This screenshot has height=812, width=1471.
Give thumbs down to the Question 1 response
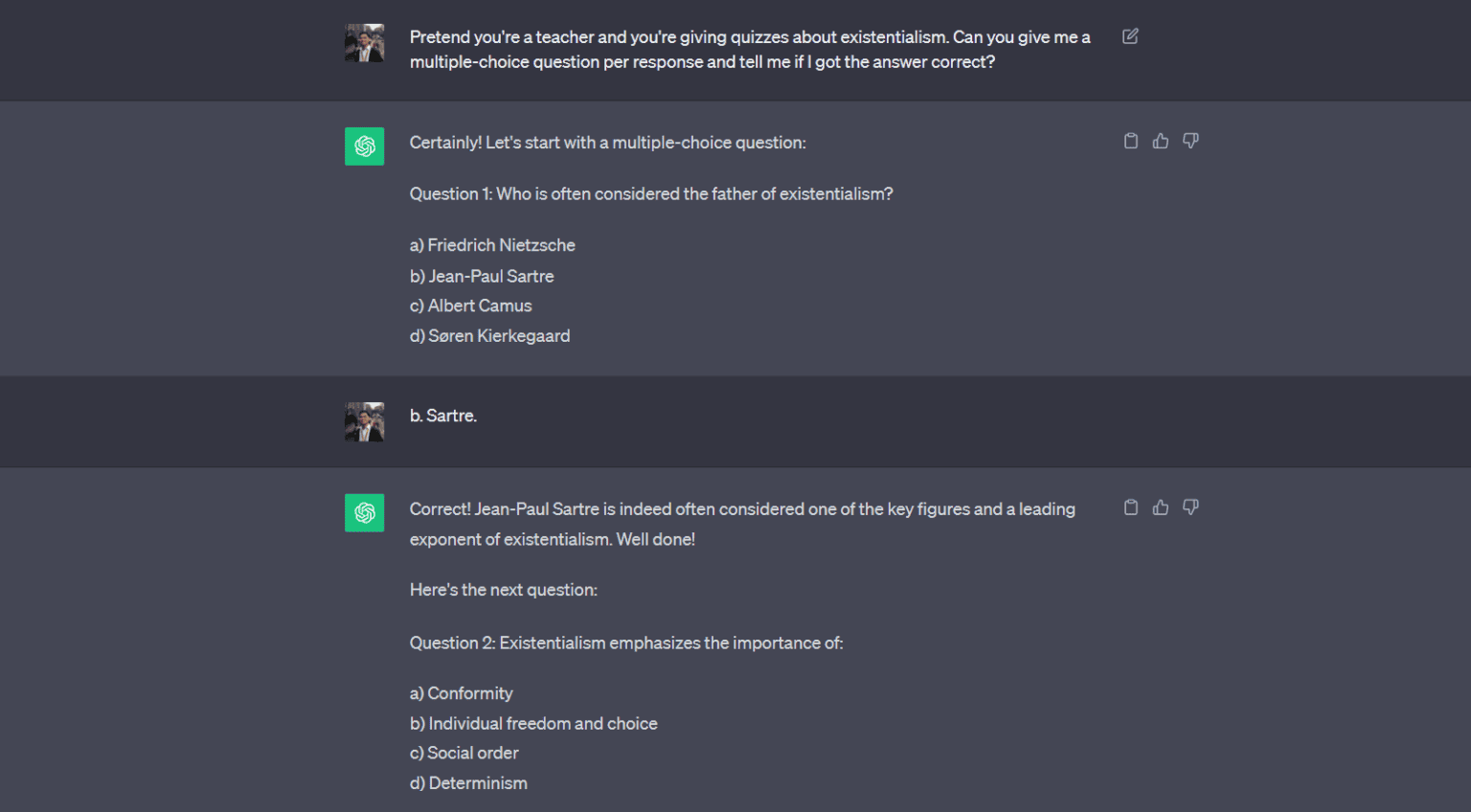pos(1190,141)
